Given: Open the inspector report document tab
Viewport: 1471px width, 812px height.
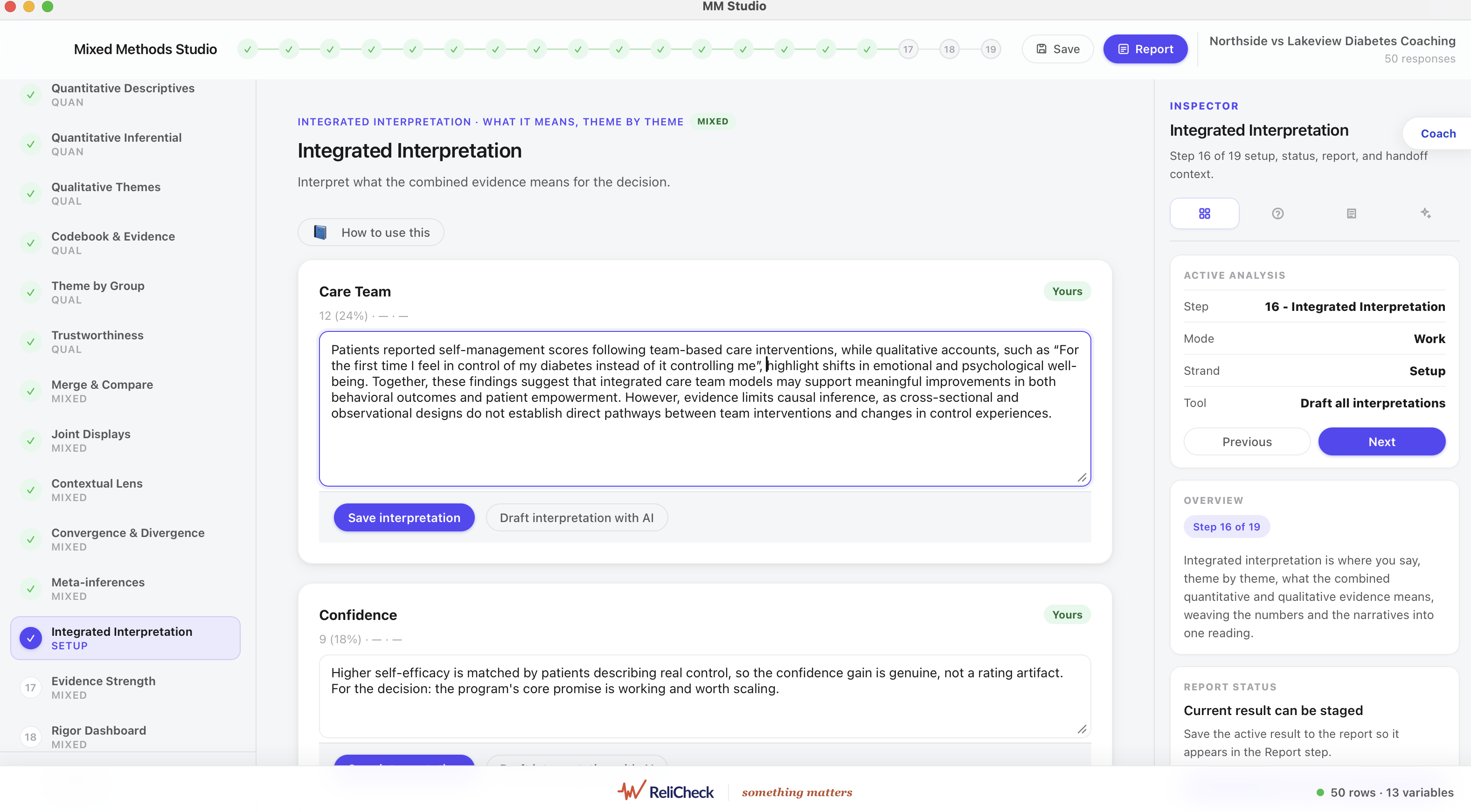Looking at the screenshot, I should 1351,213.
